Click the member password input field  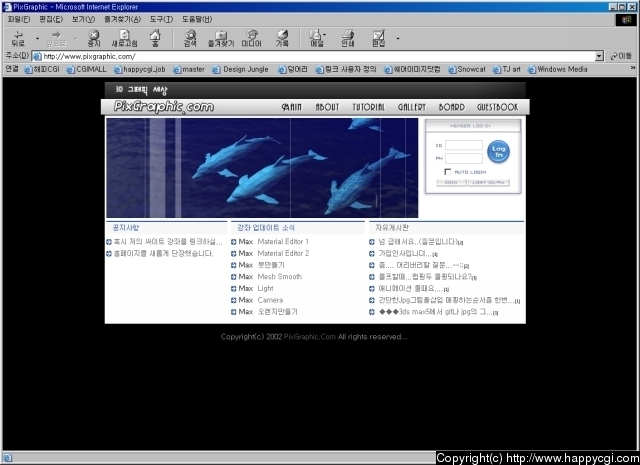(x=464, y=158)
